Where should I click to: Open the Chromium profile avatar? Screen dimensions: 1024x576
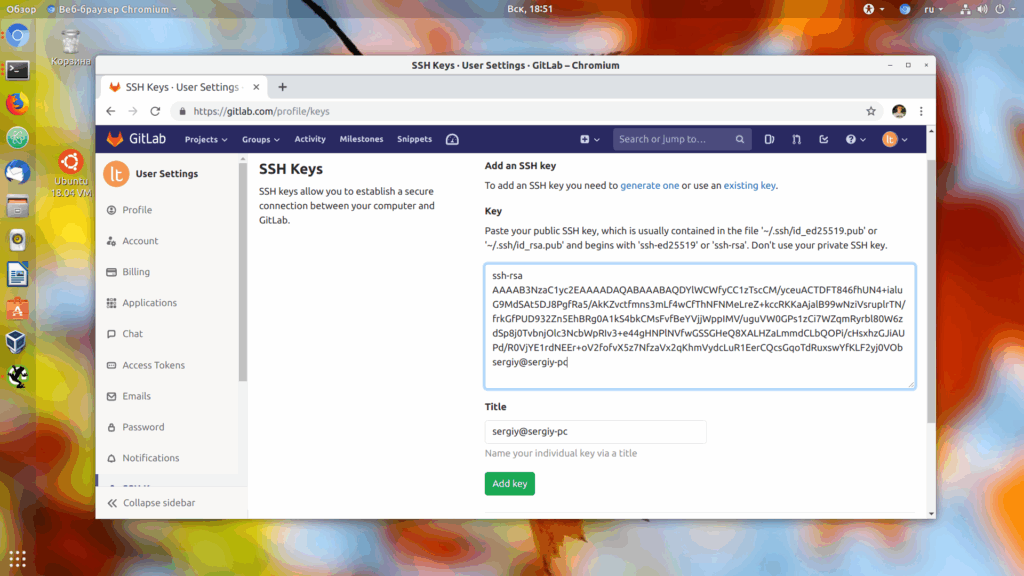click(x=899, y=111)
